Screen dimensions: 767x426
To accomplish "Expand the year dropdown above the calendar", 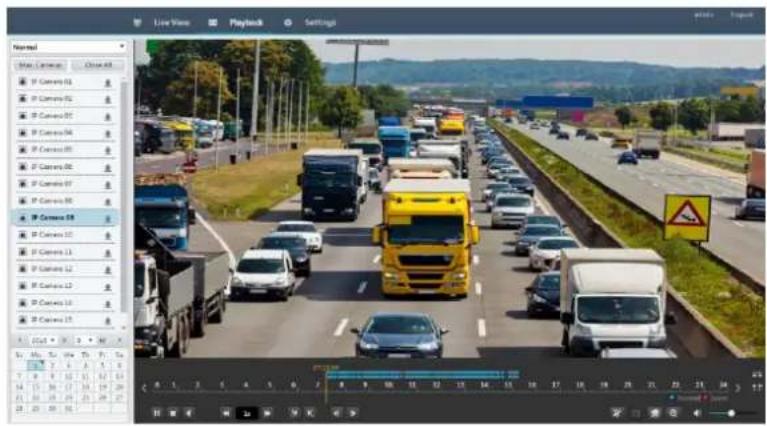I will 43,340.
